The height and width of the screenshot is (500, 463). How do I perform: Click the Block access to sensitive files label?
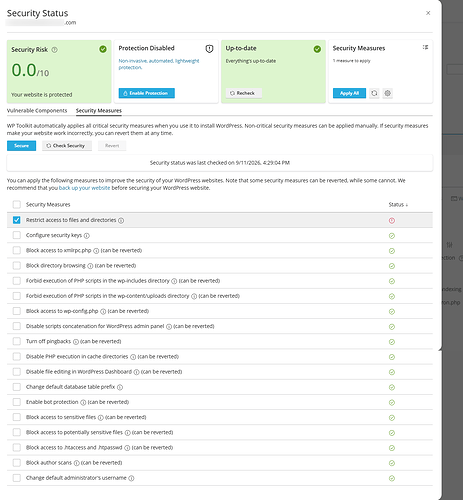61,417
